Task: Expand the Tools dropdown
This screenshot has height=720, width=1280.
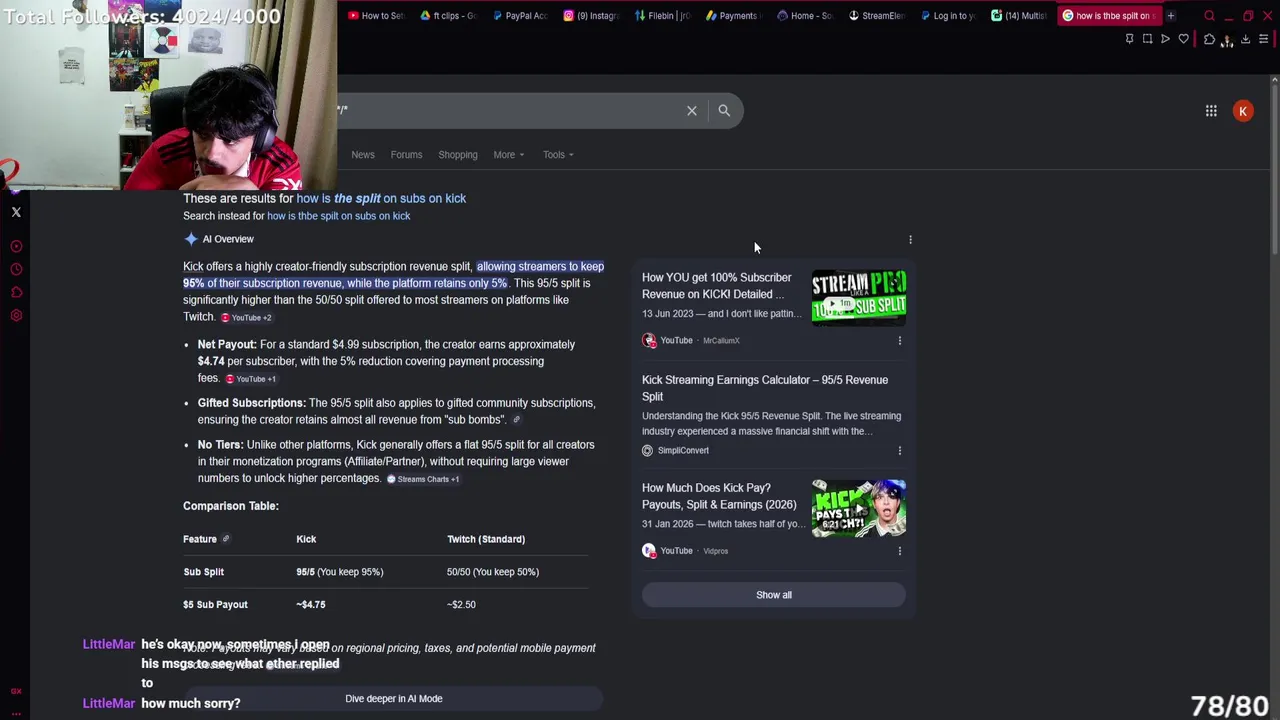Action: tap(558, 155)
